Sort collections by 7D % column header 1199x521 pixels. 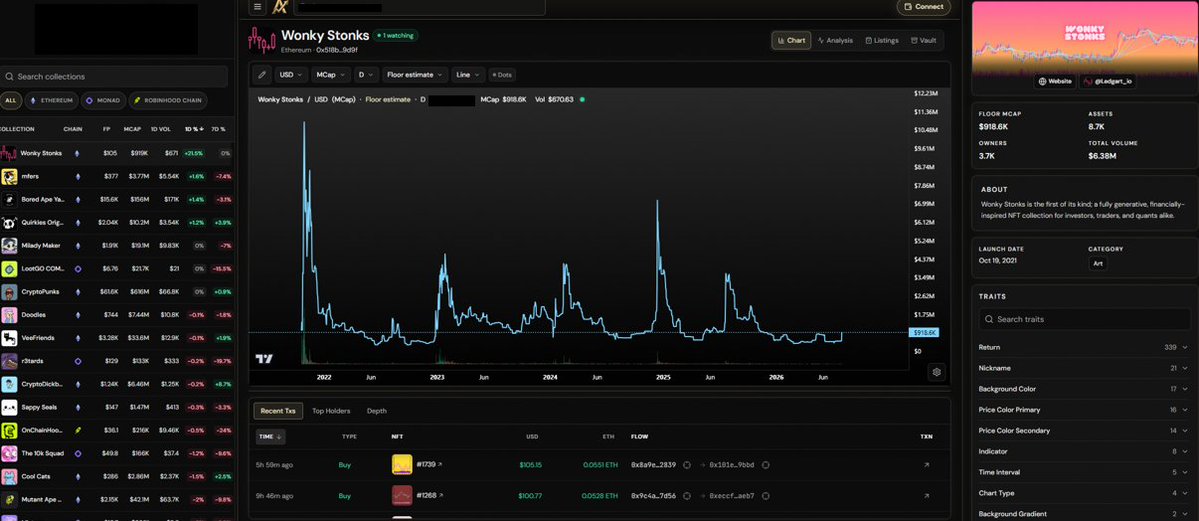(x=218, y=129)
